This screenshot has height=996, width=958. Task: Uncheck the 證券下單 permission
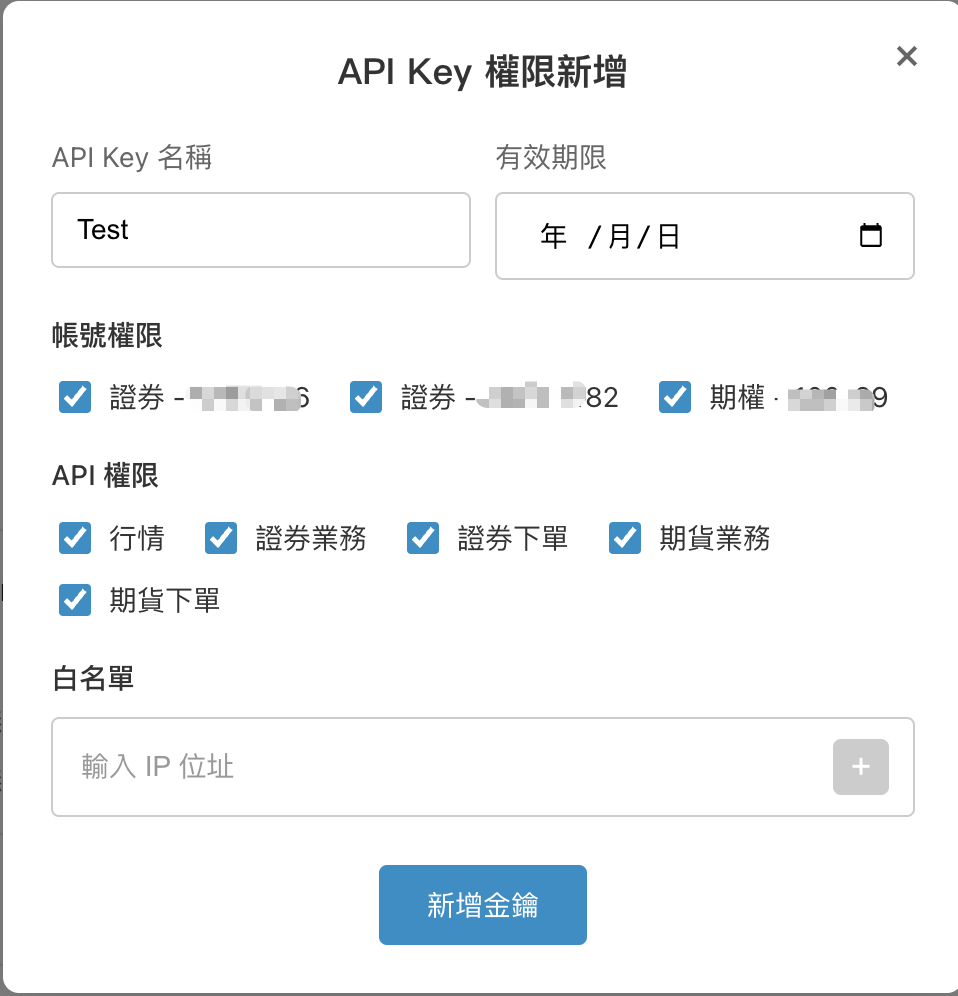(x=423, y=538)
